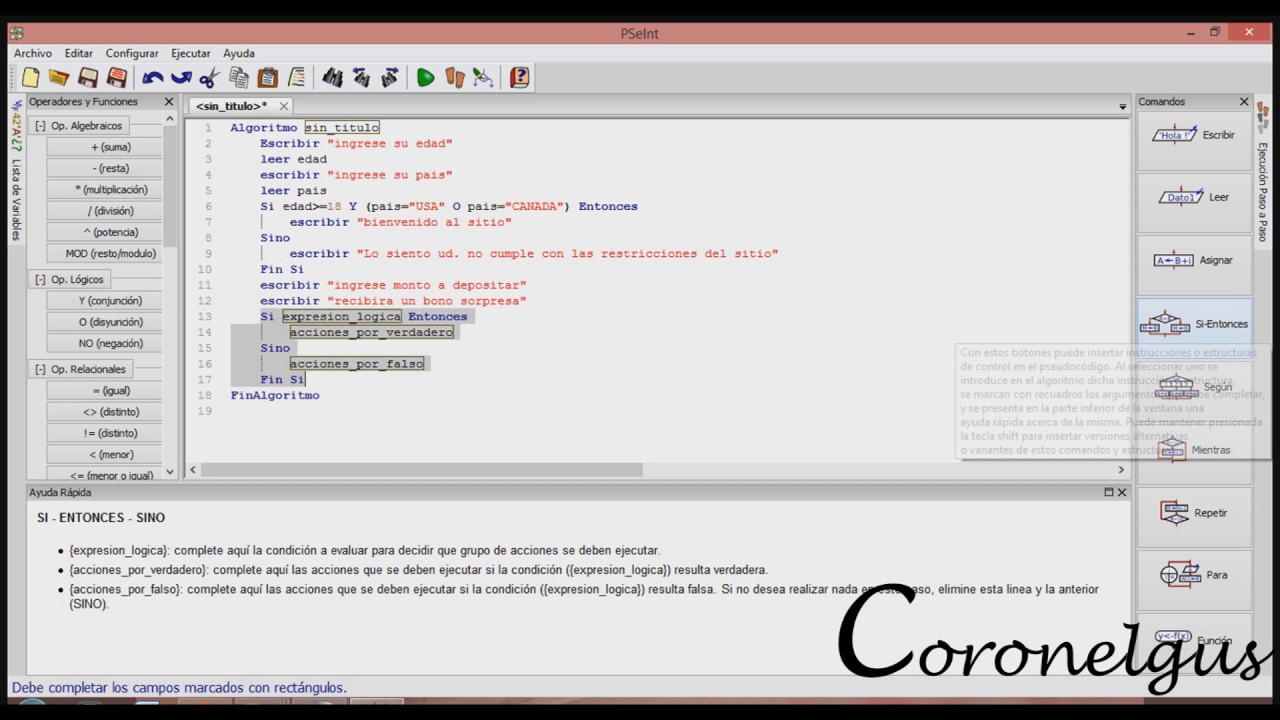Create a new algorithm file
This screenshot has height=720, width=1280.
click(x=31, y=77)
